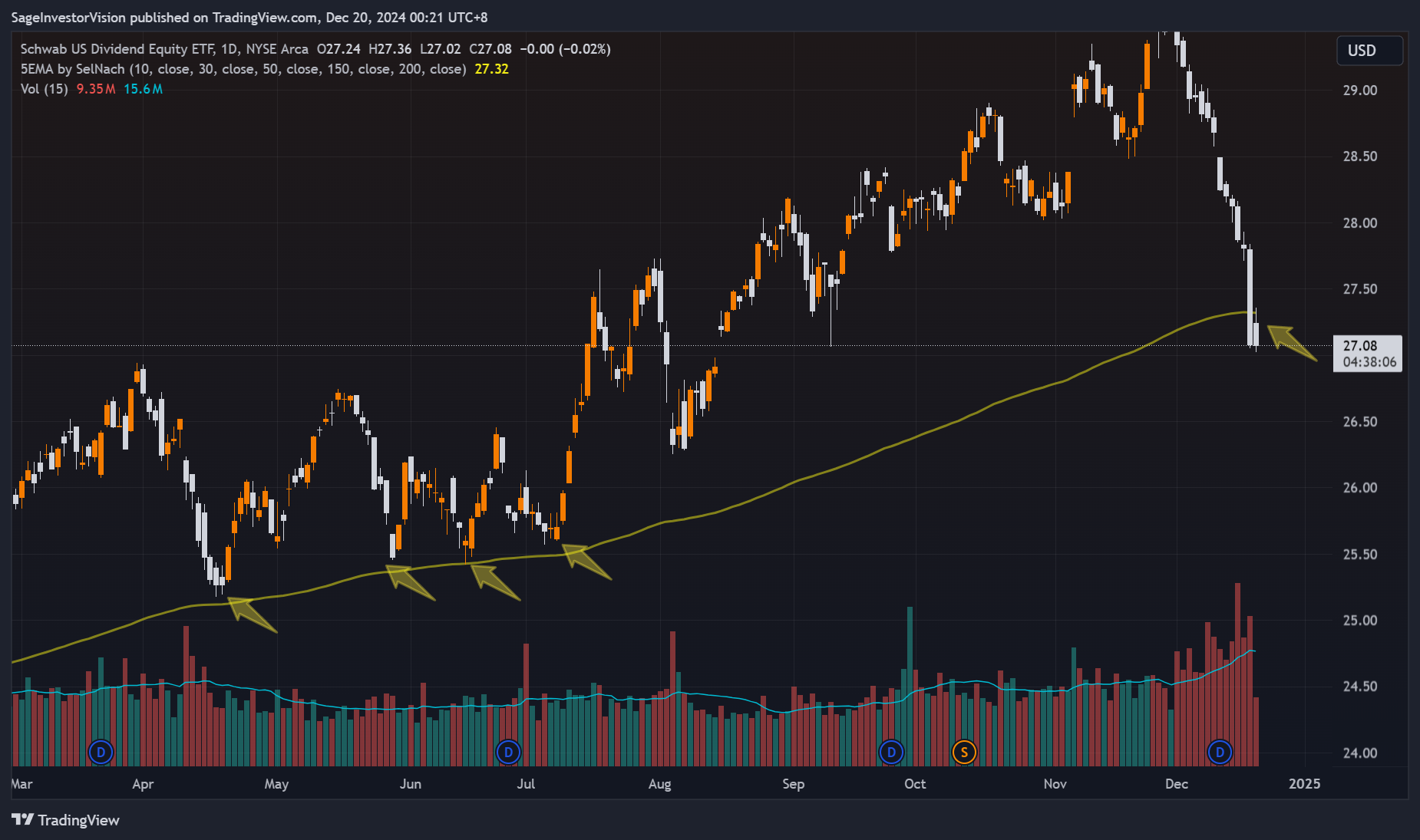Viewport: 1420px width, 840px height.
Task: Click the December dividend D marker
Action: (1220, 752)
